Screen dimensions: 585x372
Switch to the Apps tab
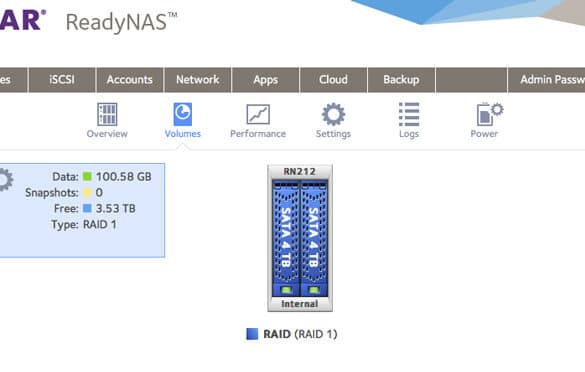coord(265,79)
